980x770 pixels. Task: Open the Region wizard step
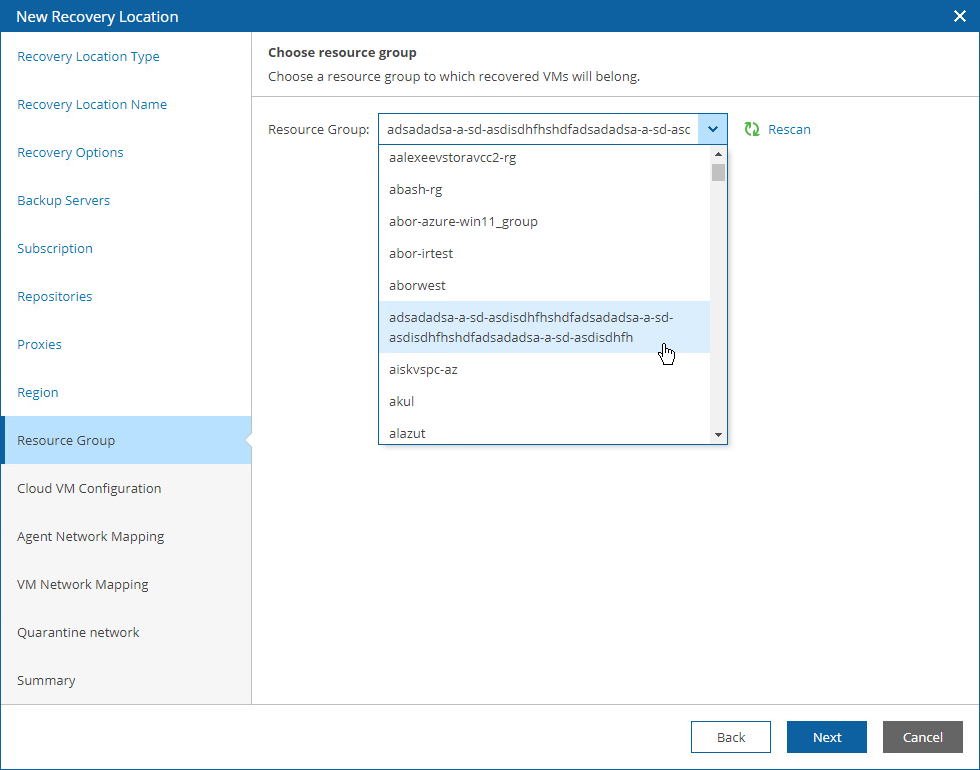coord(38,393)
